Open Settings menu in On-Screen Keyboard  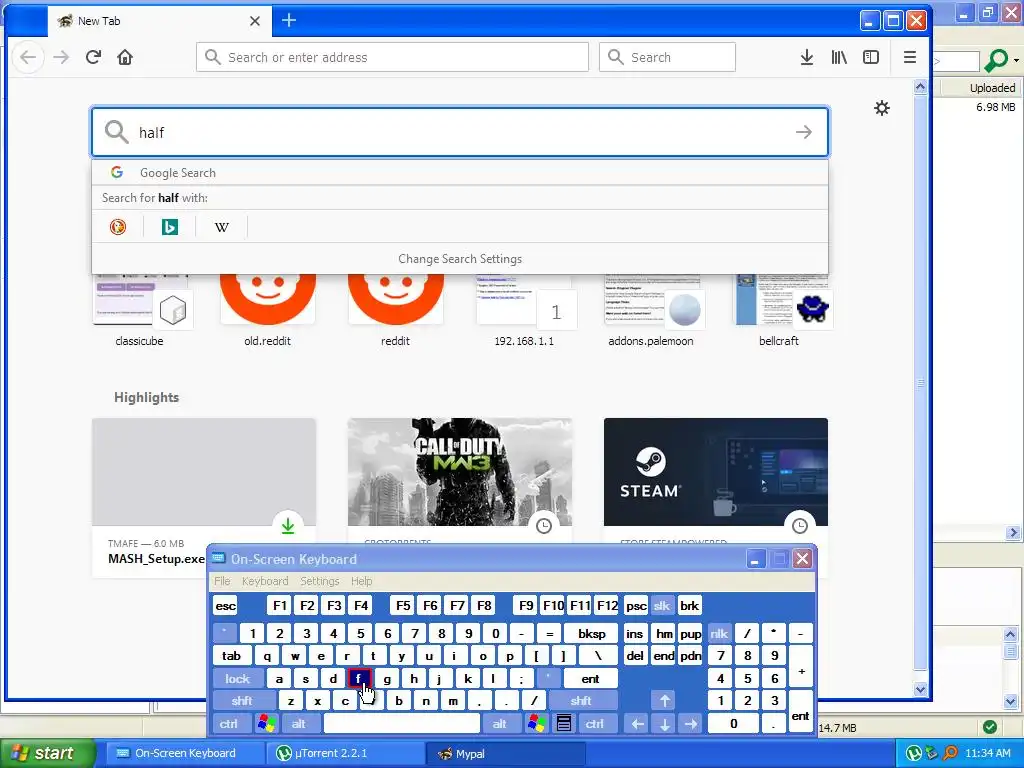coord(319,581)
